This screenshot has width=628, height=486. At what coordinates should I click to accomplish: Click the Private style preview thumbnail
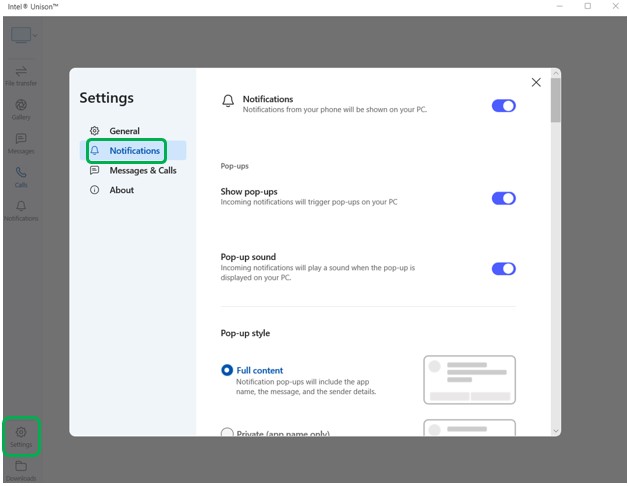[469, 428]
